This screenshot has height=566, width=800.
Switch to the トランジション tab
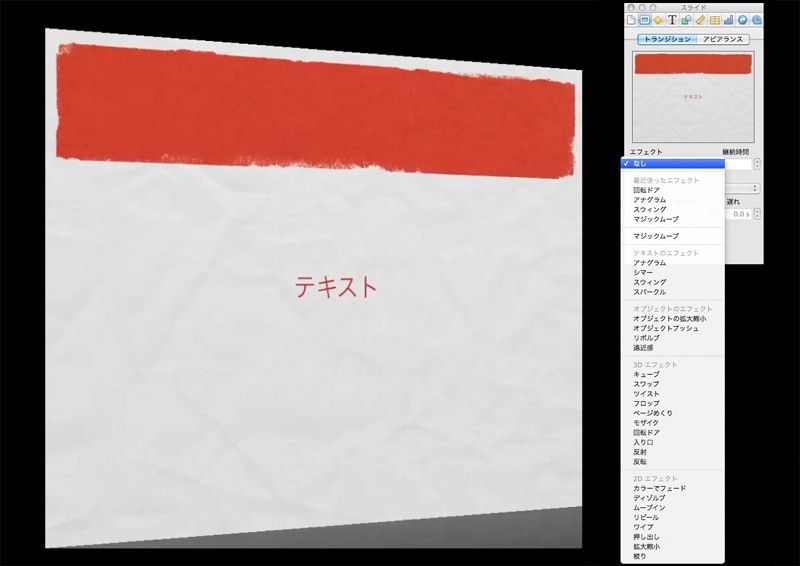666,39
